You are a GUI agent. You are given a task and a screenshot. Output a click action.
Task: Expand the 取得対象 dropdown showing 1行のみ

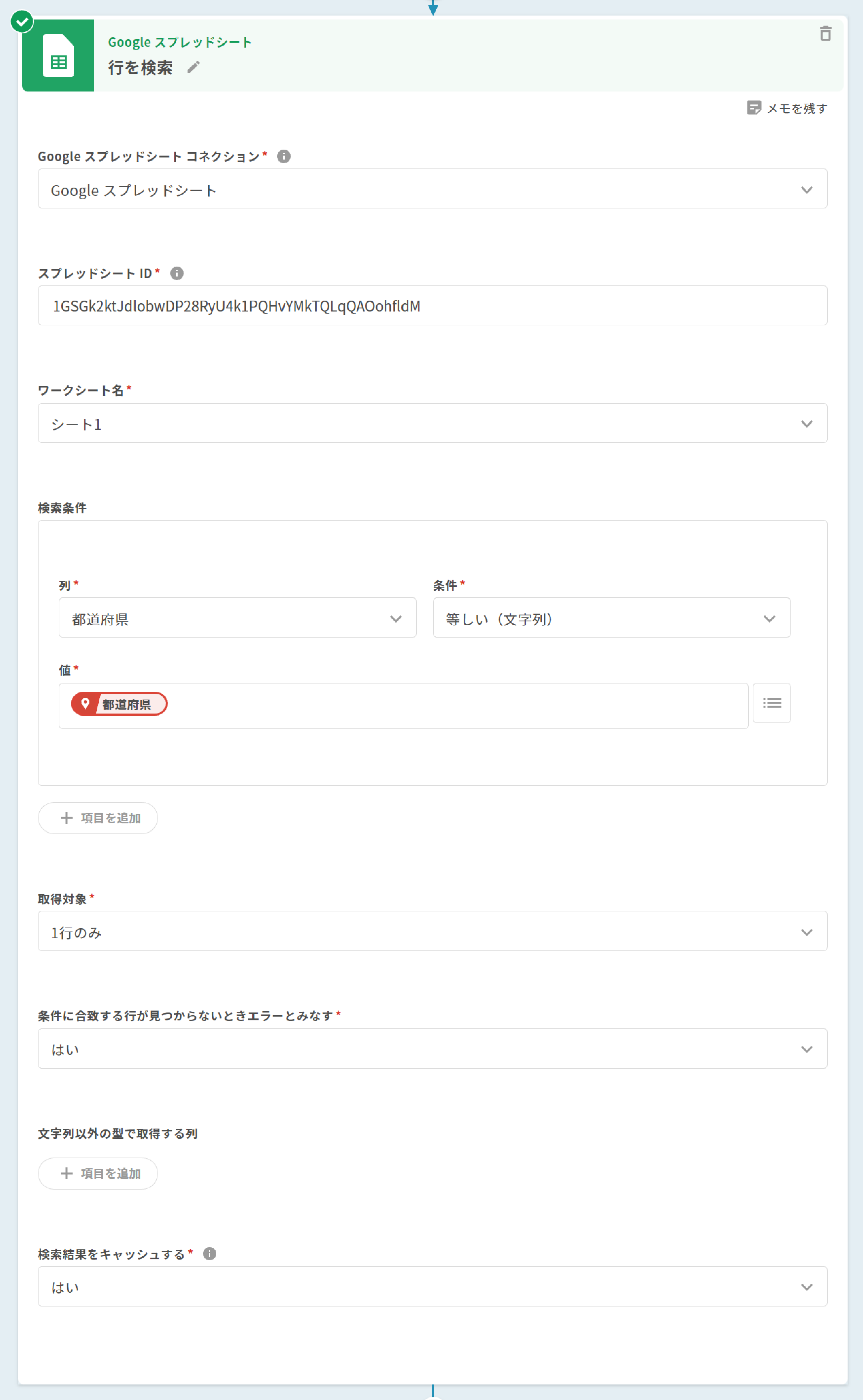point(432,931)
